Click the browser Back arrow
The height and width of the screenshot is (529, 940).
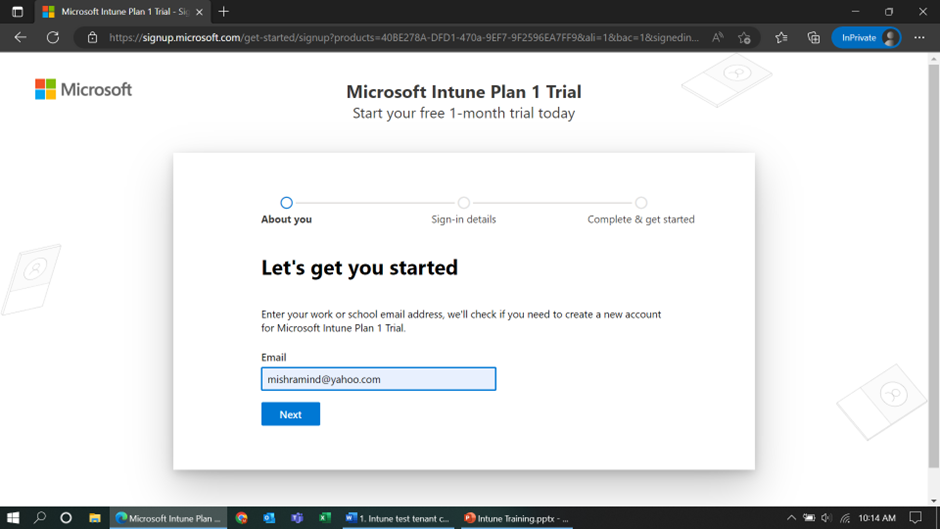[x=20, y=37]
